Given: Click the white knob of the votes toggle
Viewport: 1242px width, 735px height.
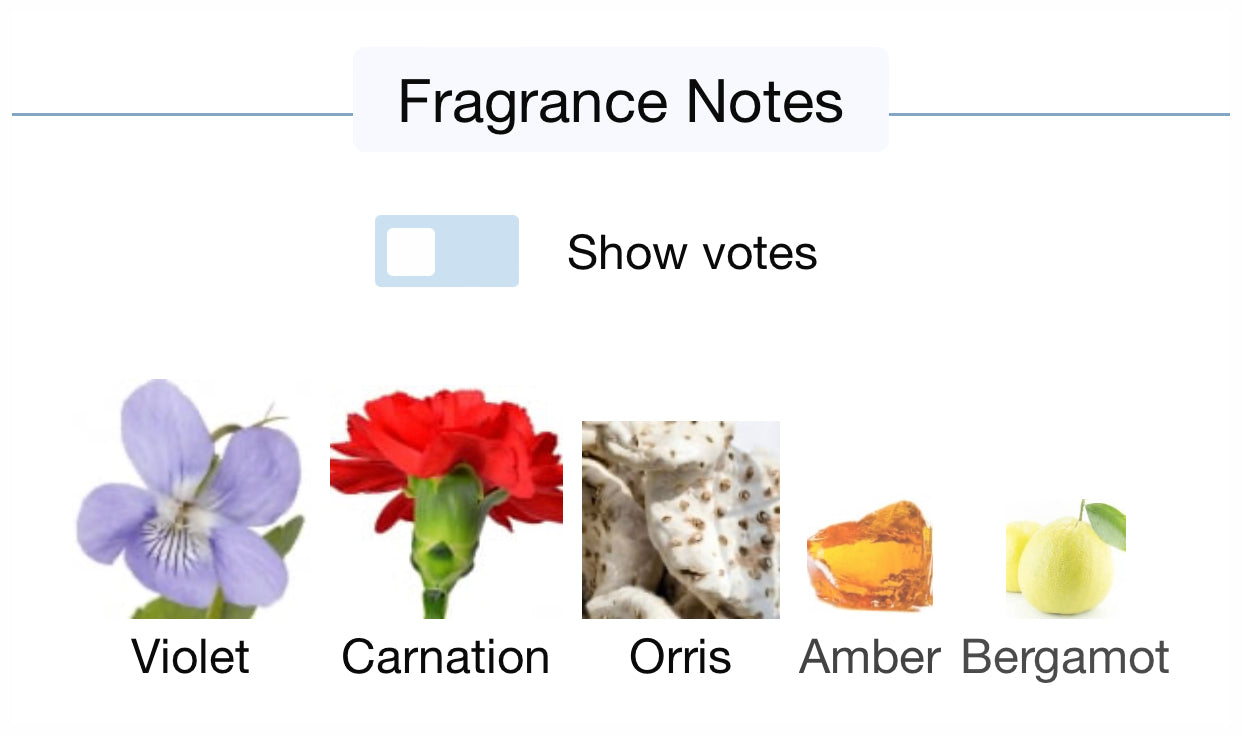Looking at the screenshot, I should (x=411, y=251).
